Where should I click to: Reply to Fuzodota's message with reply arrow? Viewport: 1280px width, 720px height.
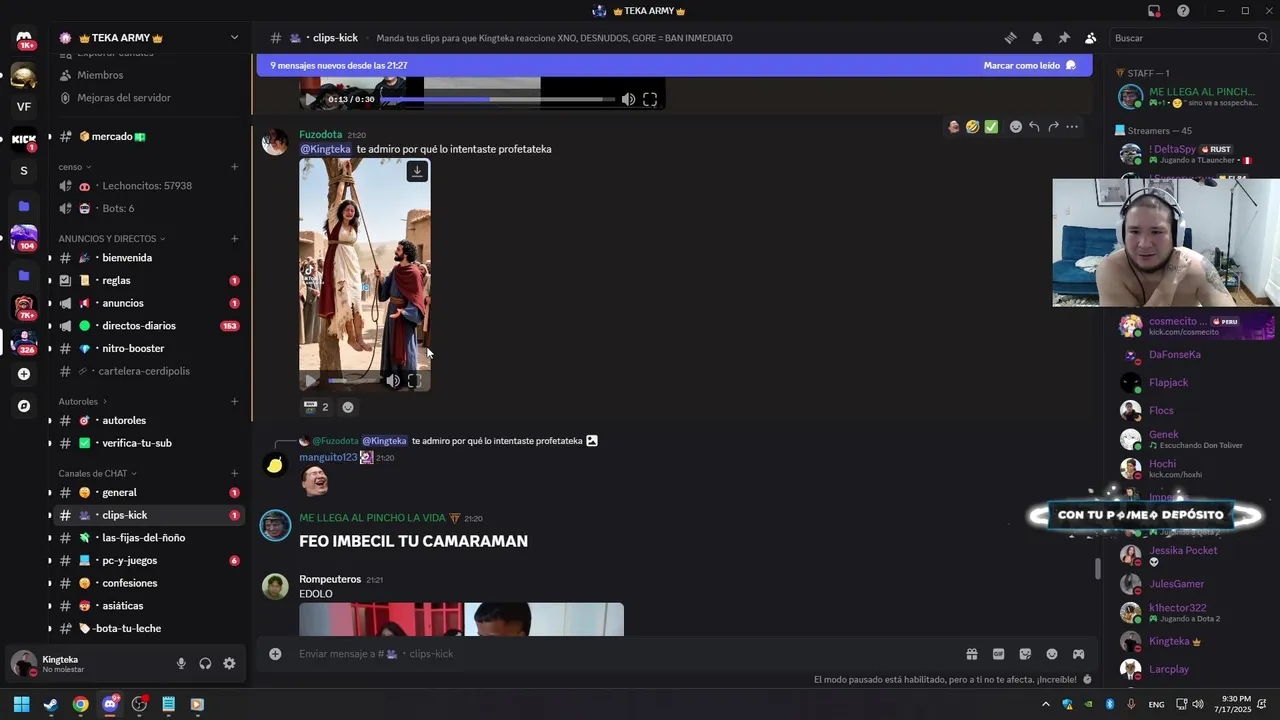[1034, 127]
